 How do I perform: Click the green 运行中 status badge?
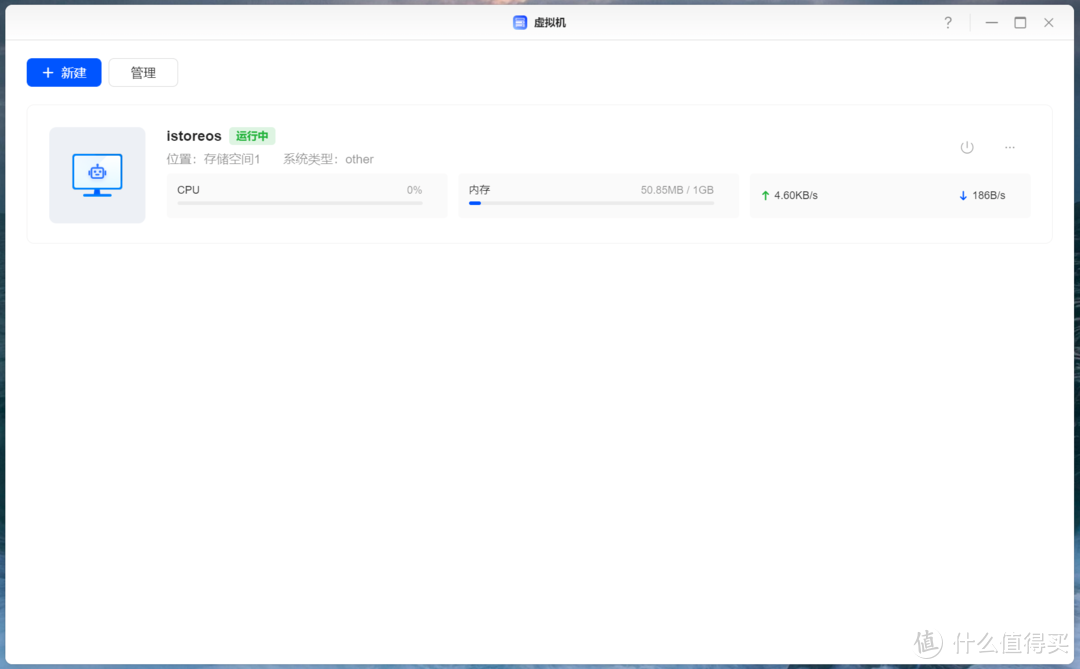[x=252, y=136]
